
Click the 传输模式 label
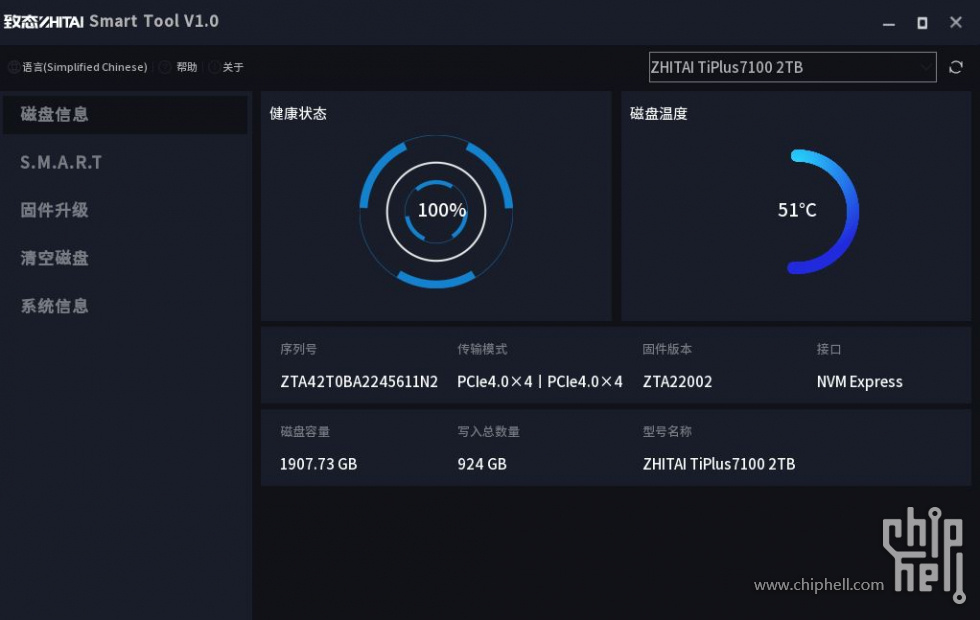click(482, 349)
